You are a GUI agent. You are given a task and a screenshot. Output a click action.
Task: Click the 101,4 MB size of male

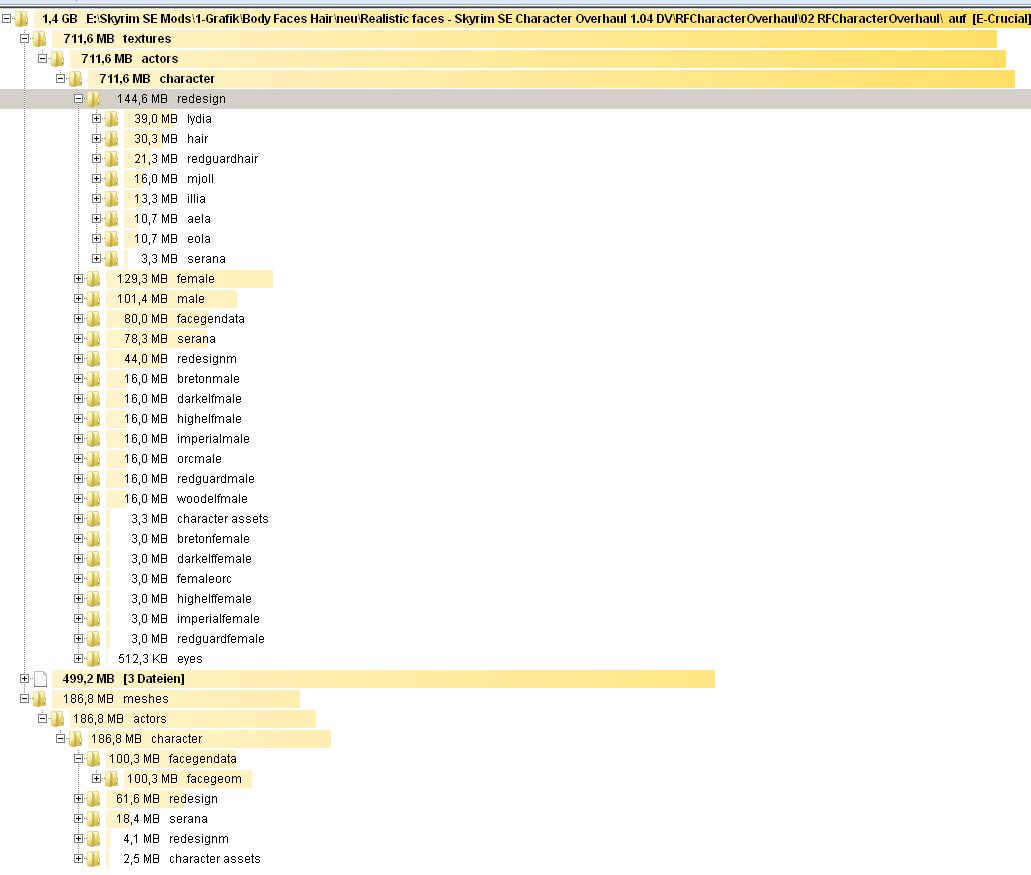(x=142, y=299)
